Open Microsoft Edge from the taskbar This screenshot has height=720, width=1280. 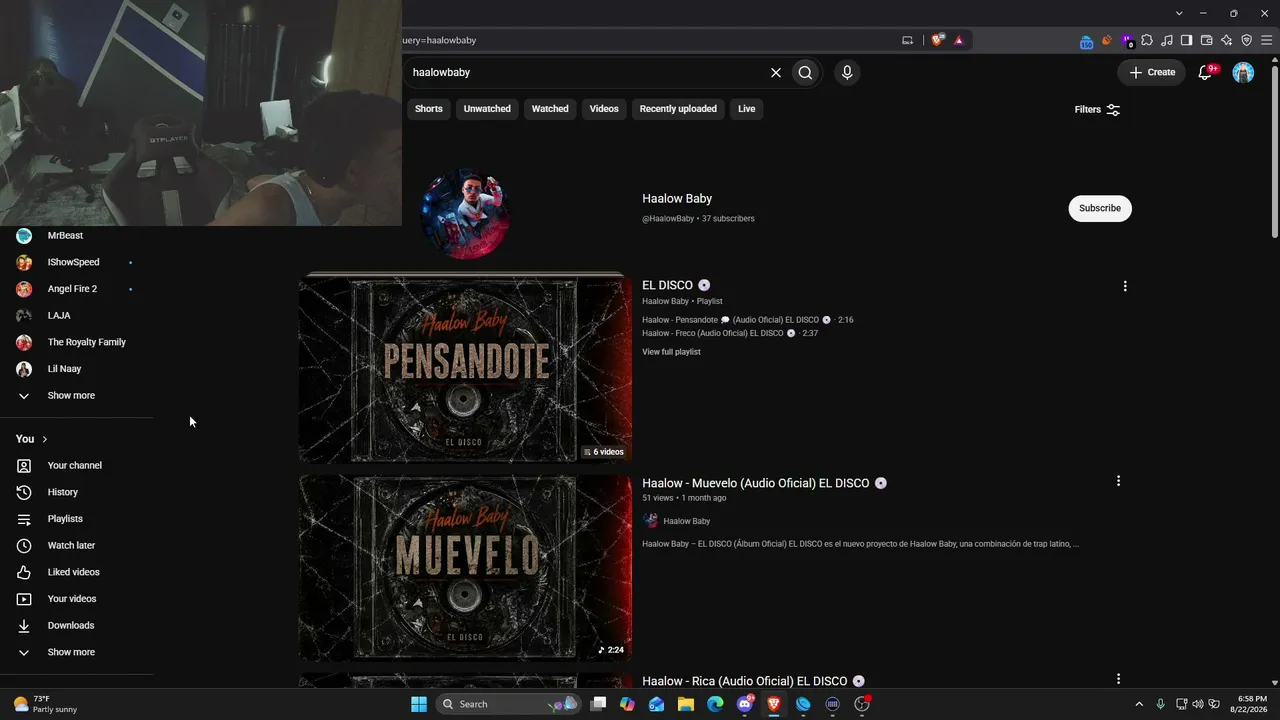click(715, 704)
